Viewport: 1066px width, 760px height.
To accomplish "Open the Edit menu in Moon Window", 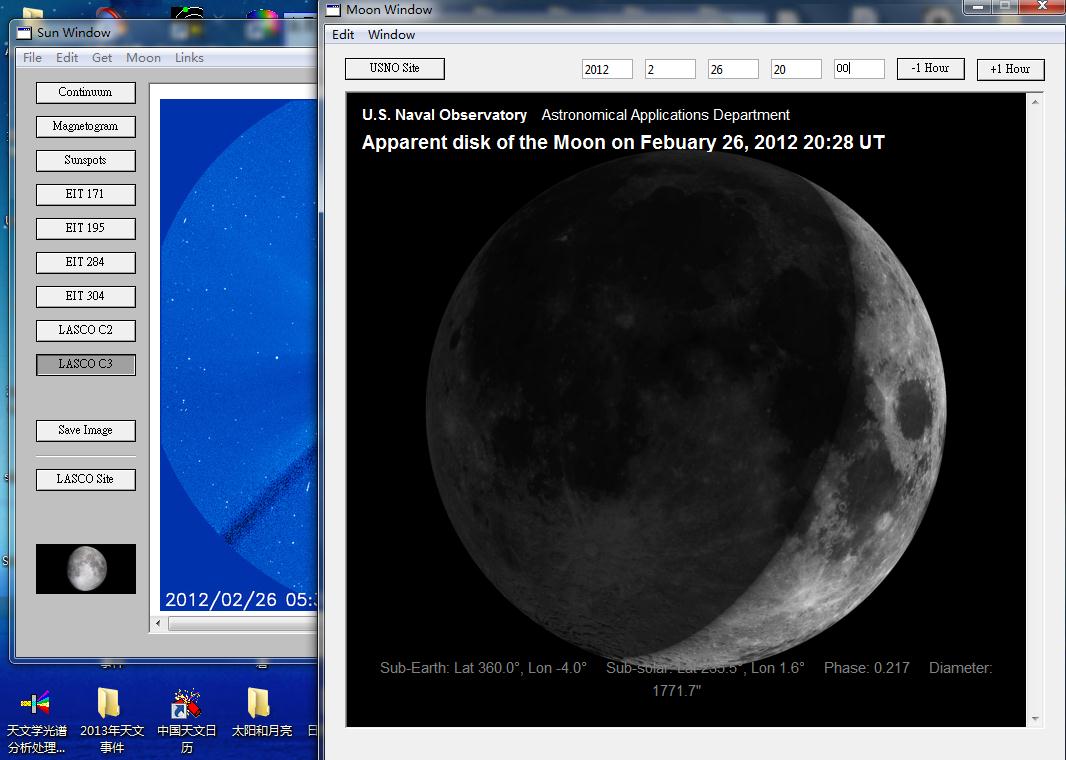I will coord(343,35).
